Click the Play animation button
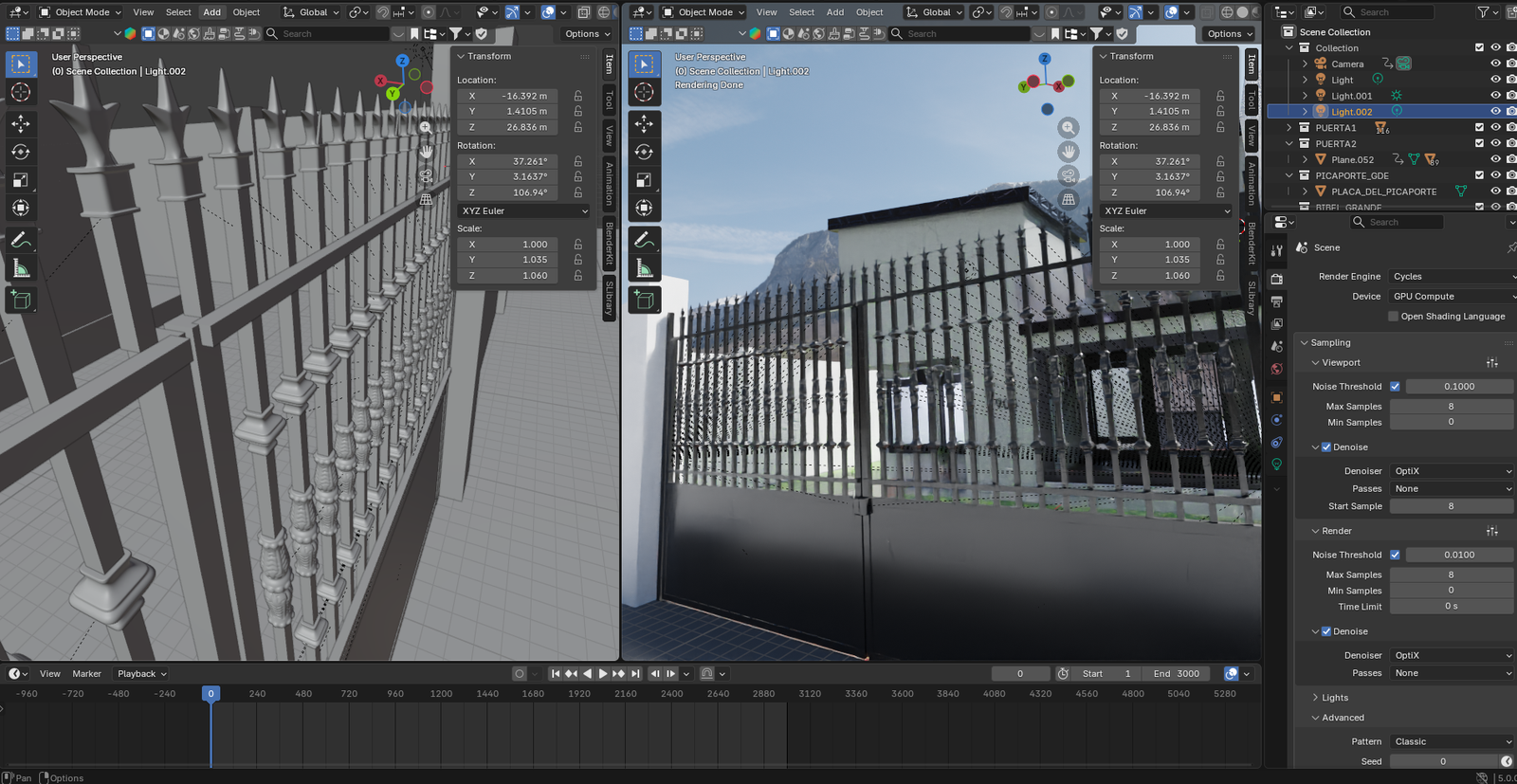This screenshot has height=784, width=1517. coord(603,674)
